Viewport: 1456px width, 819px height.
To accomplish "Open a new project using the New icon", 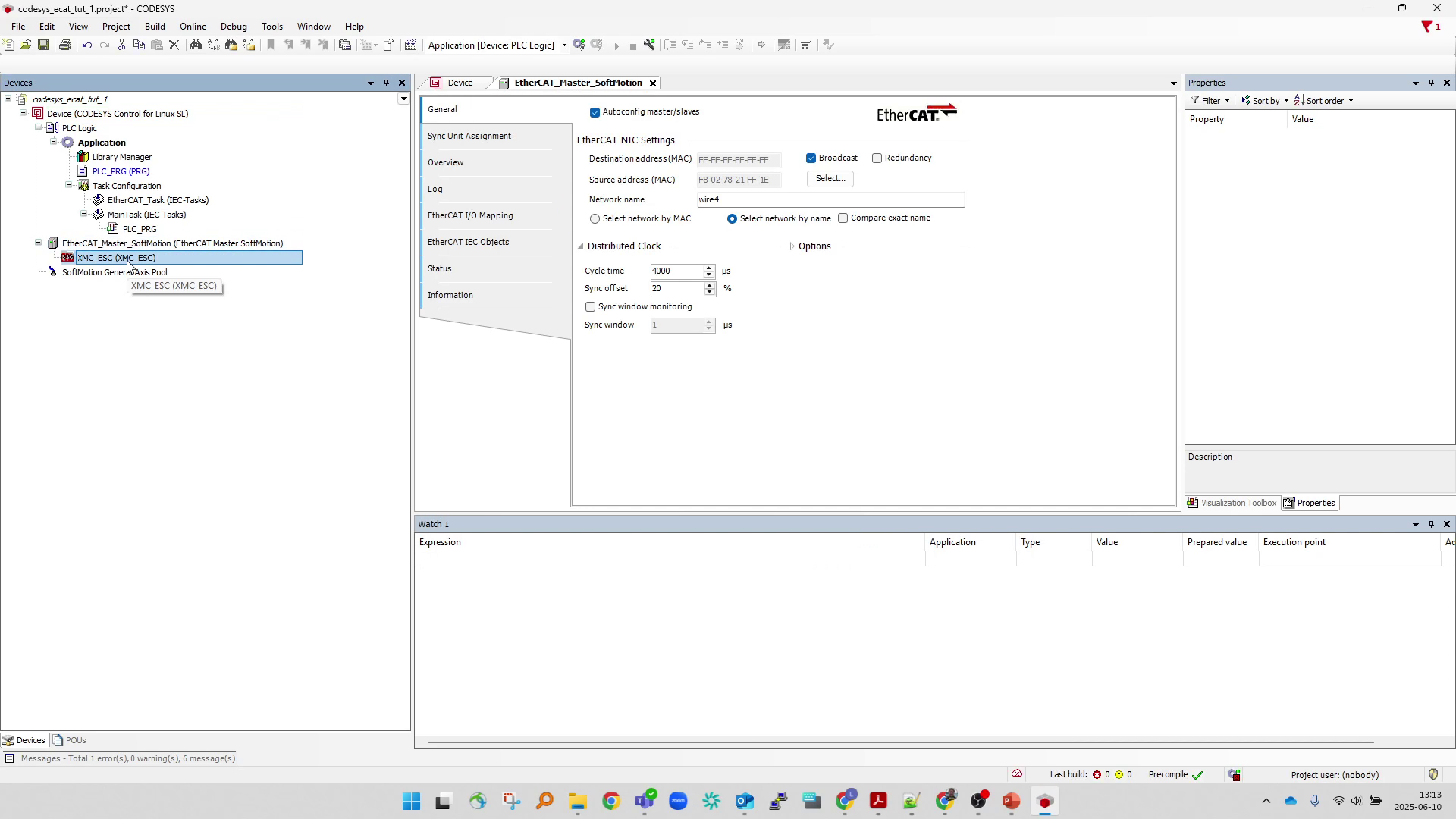I will point(8,44).
